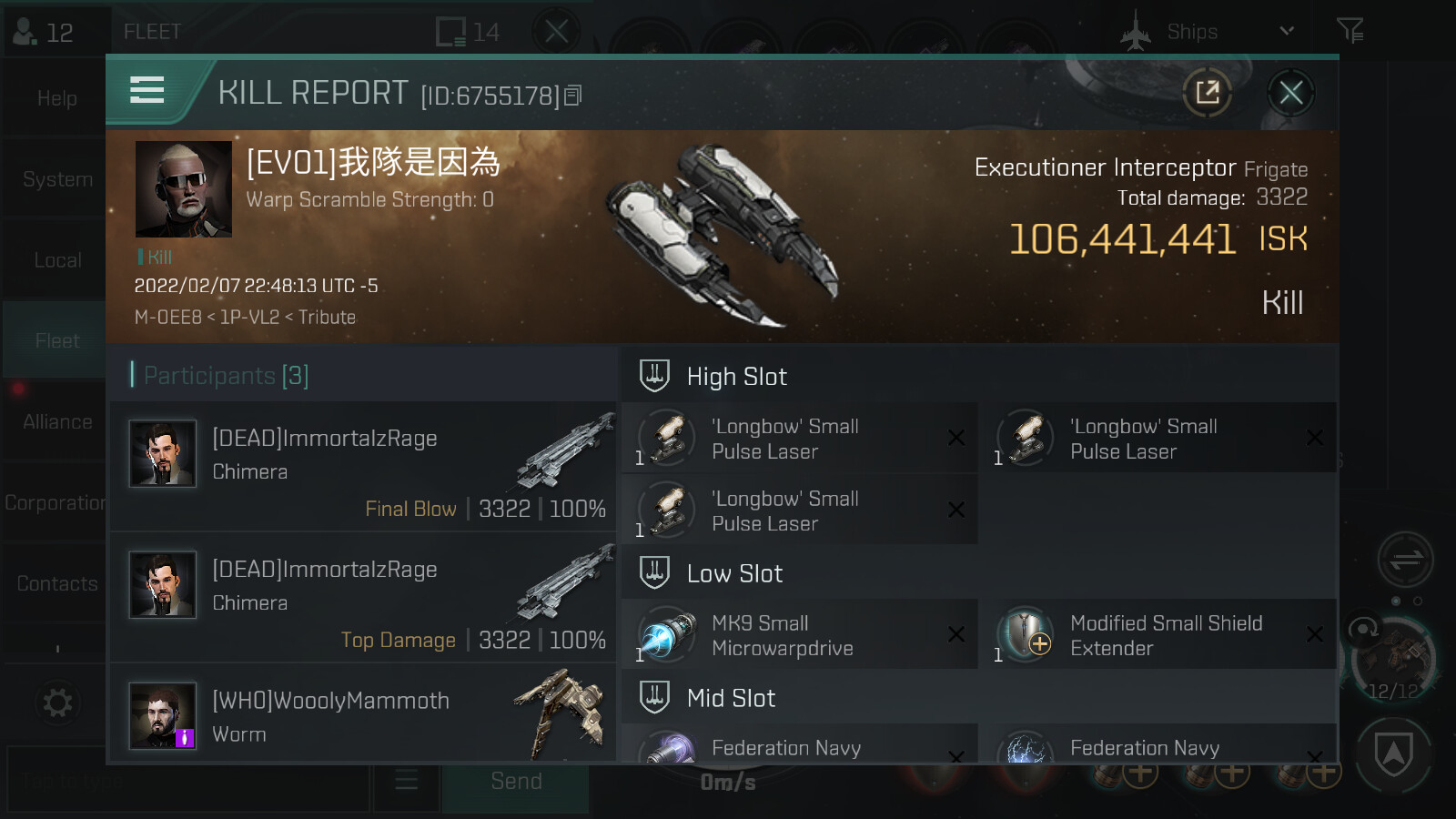Open the System chat channel

click(x=56, y=179)
